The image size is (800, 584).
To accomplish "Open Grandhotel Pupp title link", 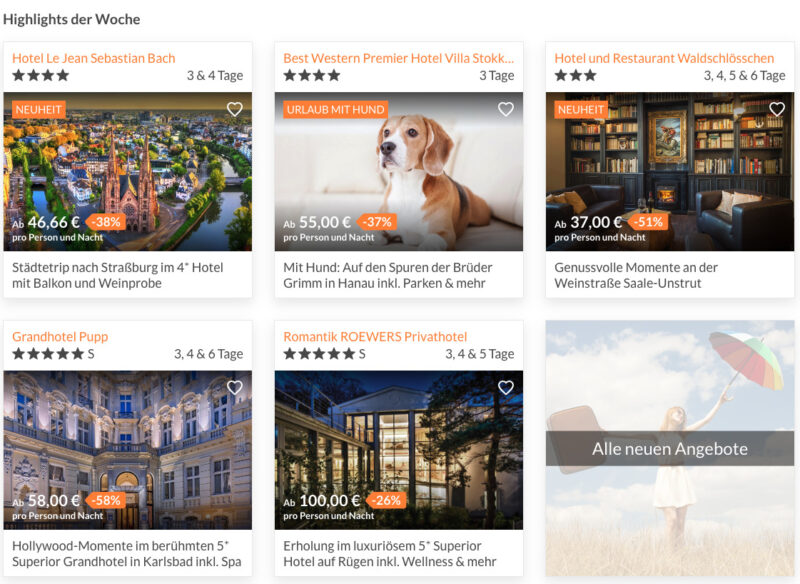I will point(60,337).
